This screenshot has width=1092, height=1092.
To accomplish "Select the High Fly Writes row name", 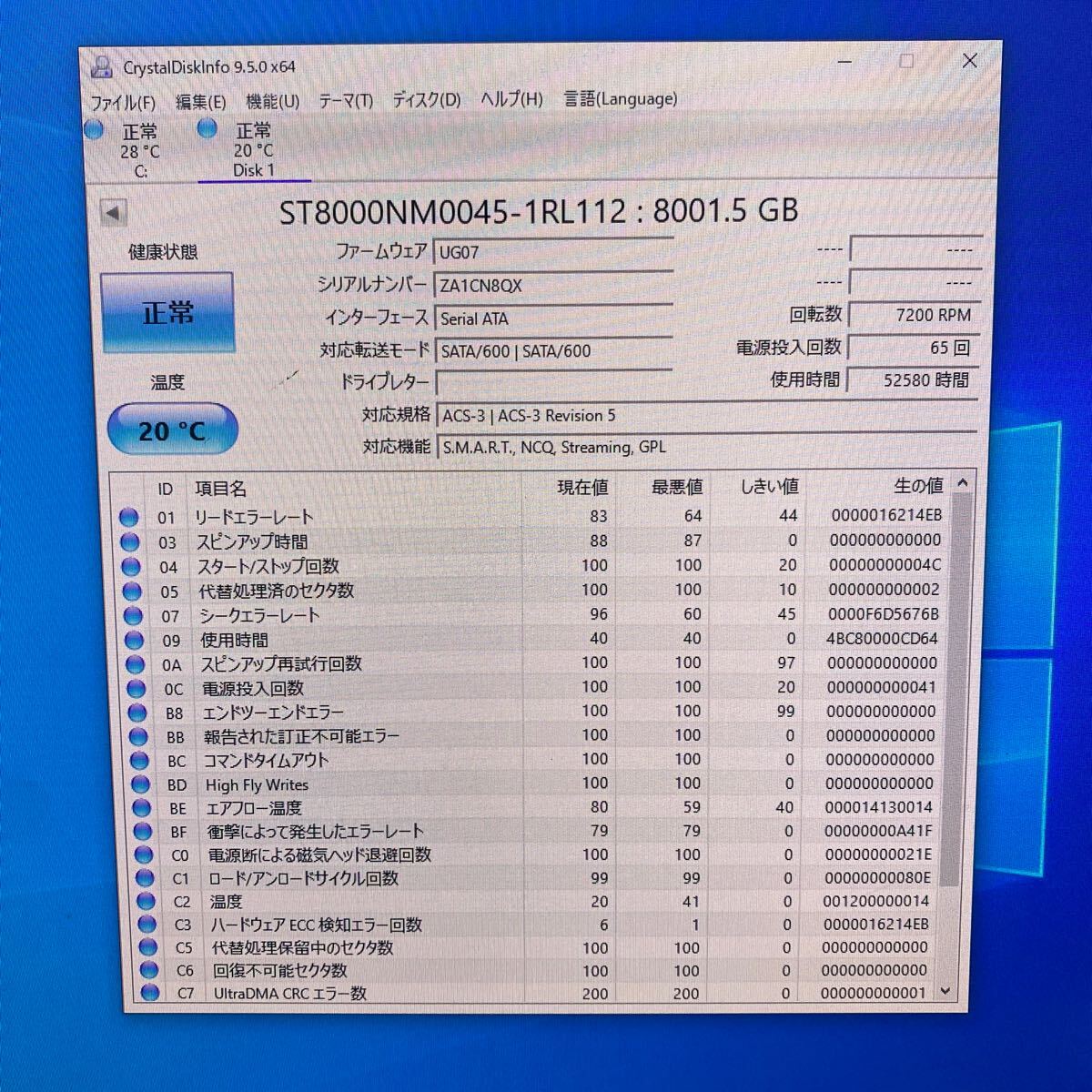I will (257, 784).
